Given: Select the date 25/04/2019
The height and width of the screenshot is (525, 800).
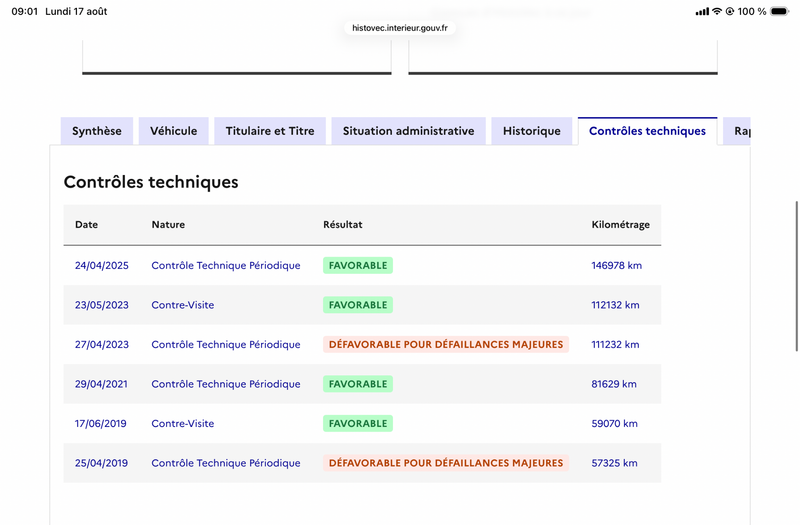Looking at the screenshot, I should click(x=101, y=463).
